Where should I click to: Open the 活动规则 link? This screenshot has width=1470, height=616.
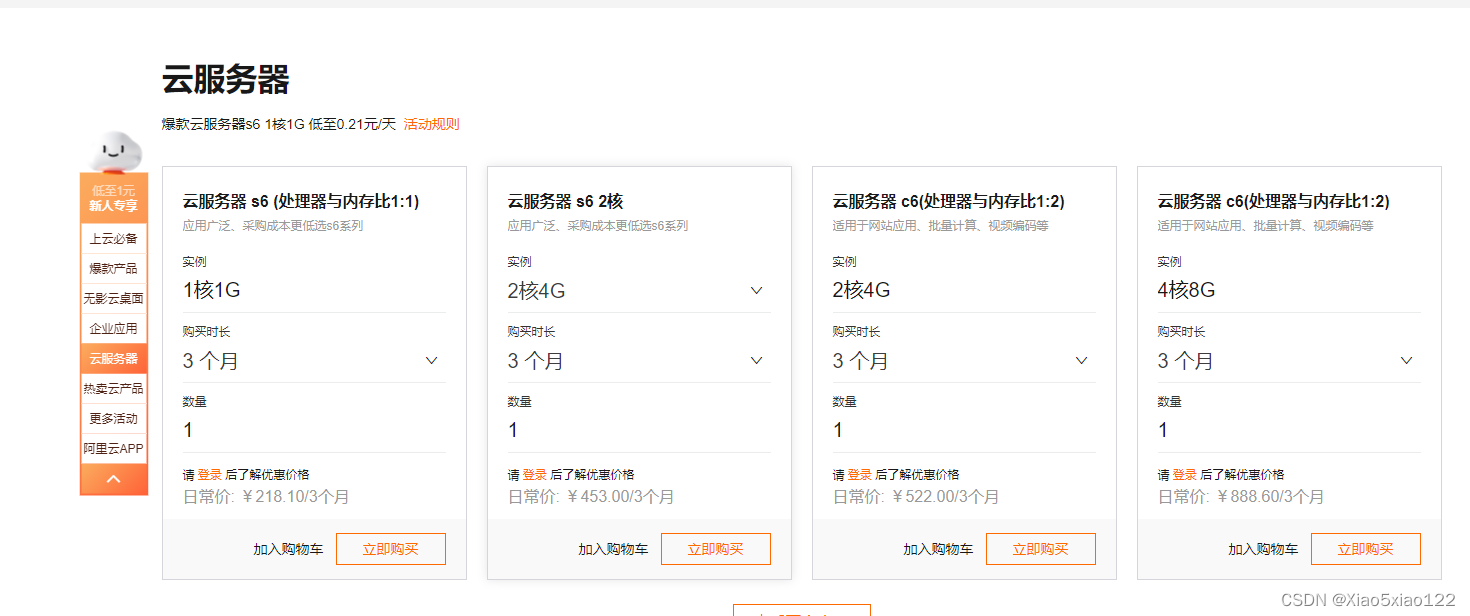click(x=431, y=124)
